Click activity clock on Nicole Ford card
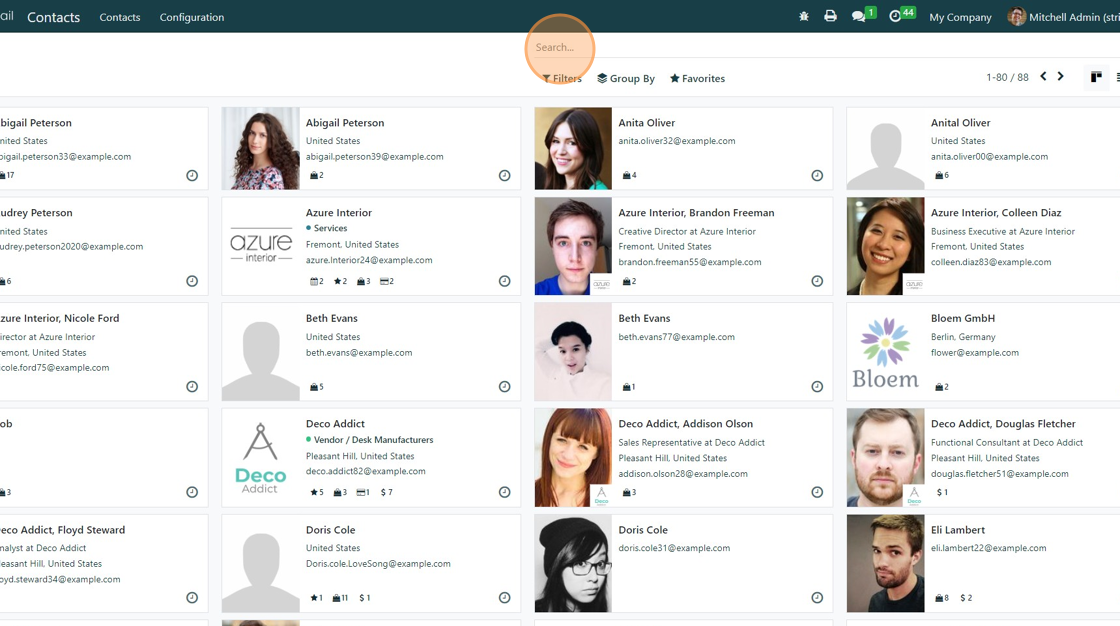This screenshot has height=626, width=1120. coord(192,387)
